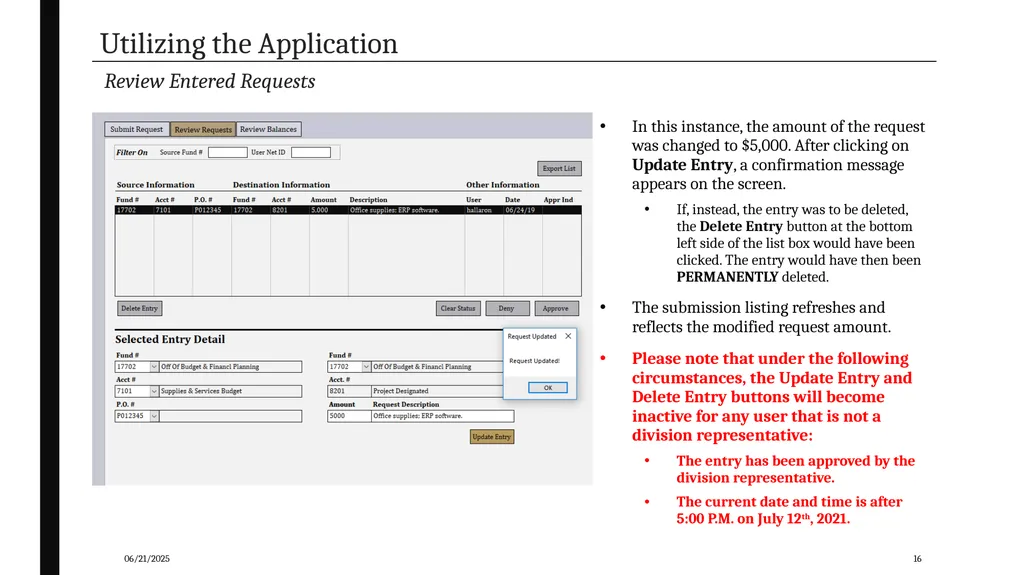Click the Clear Status button
1024x575 pixels.
tap(458, 308)
